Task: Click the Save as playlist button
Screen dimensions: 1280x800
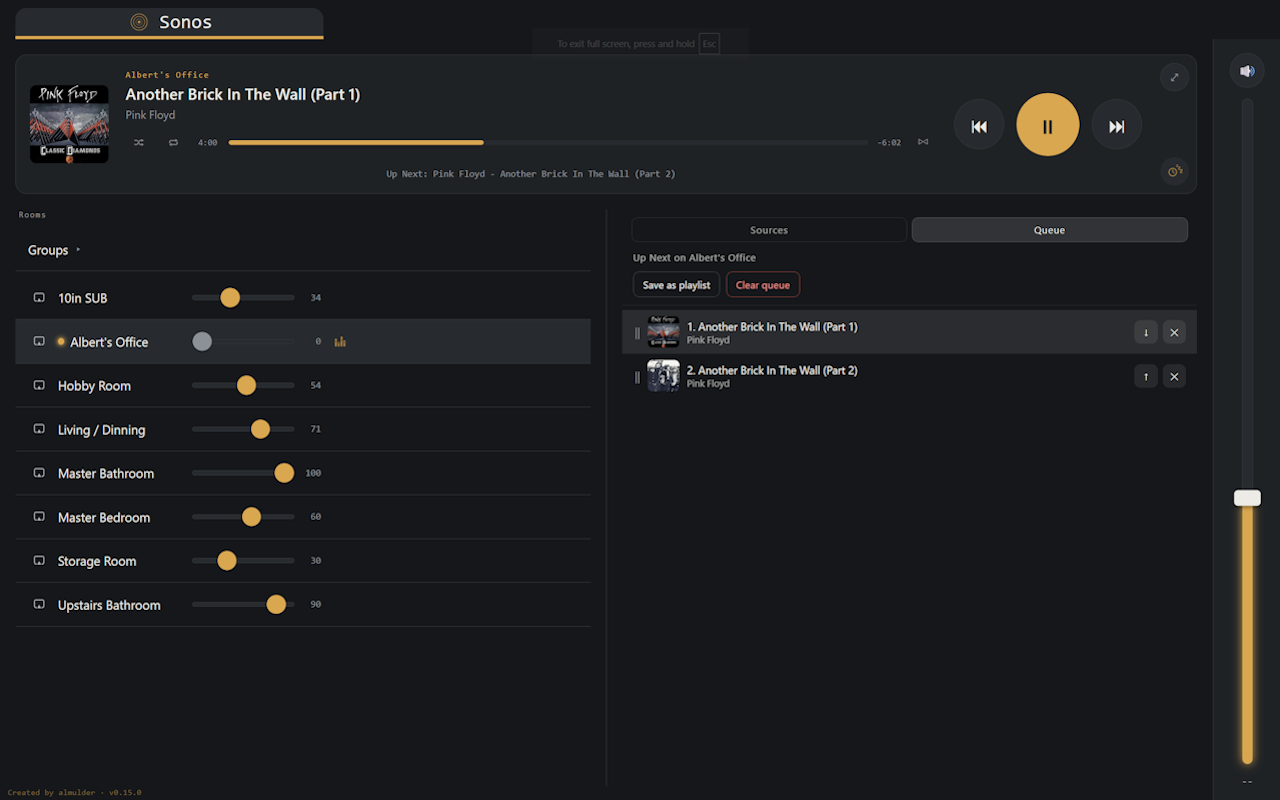Action: click(x=676, y=285)
